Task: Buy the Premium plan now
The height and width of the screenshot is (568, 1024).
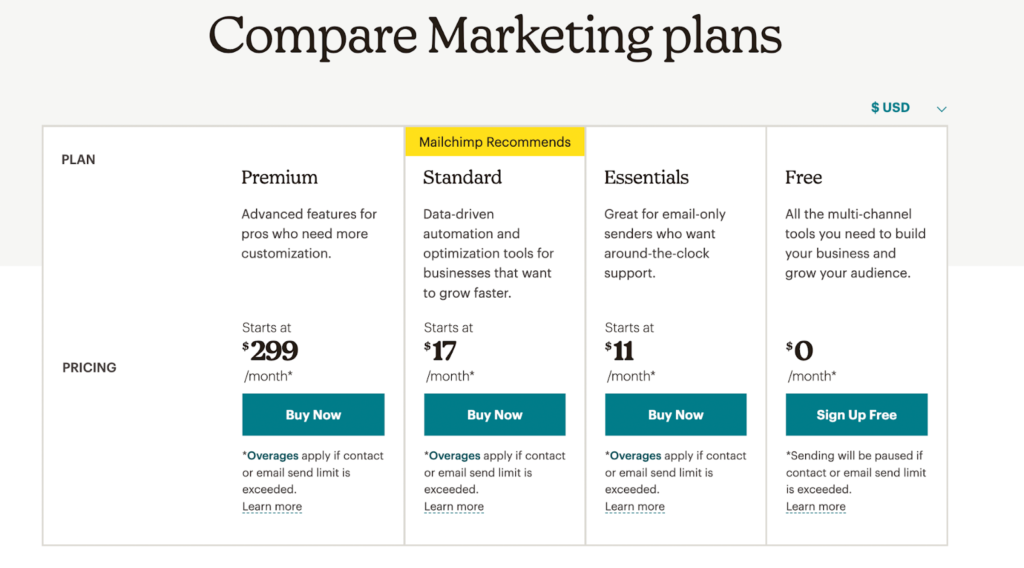Action: coord(313,415)
